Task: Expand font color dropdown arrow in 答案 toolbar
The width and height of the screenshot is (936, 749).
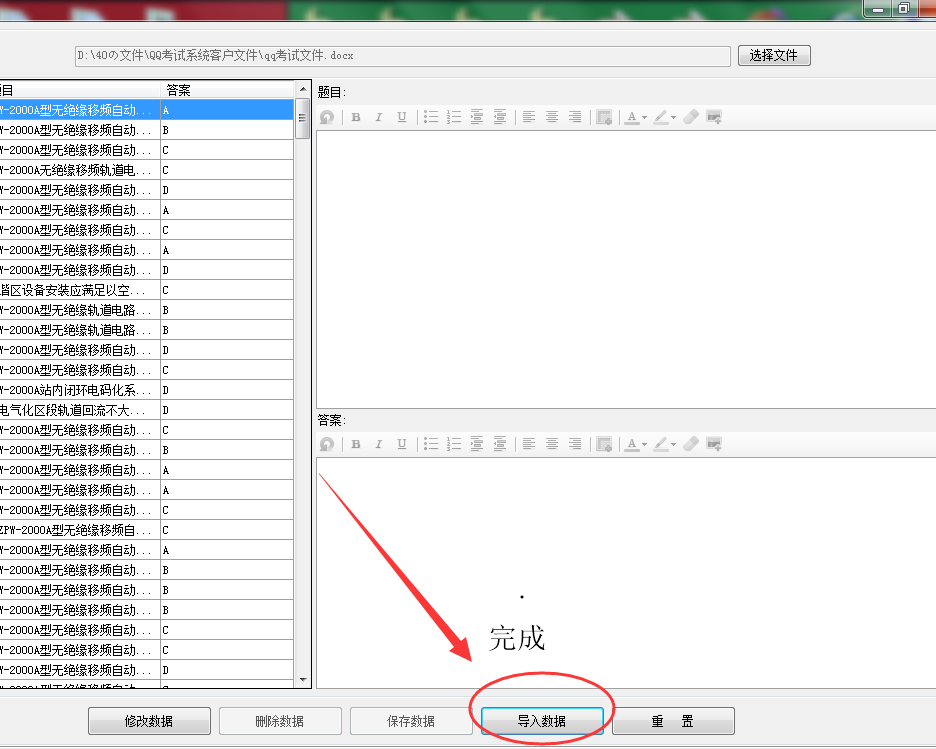Action: pyautogui.click(x=644, y=445)
